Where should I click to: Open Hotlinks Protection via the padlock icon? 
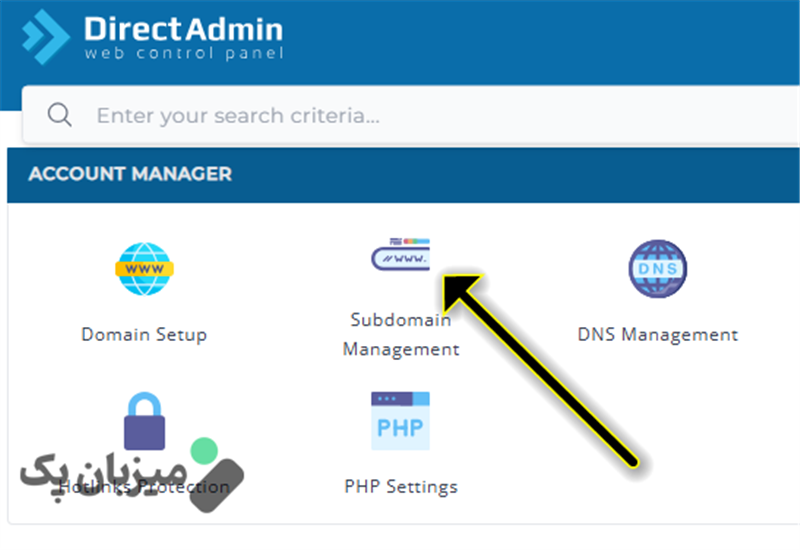pyautogui.click(x=144, y=421)
